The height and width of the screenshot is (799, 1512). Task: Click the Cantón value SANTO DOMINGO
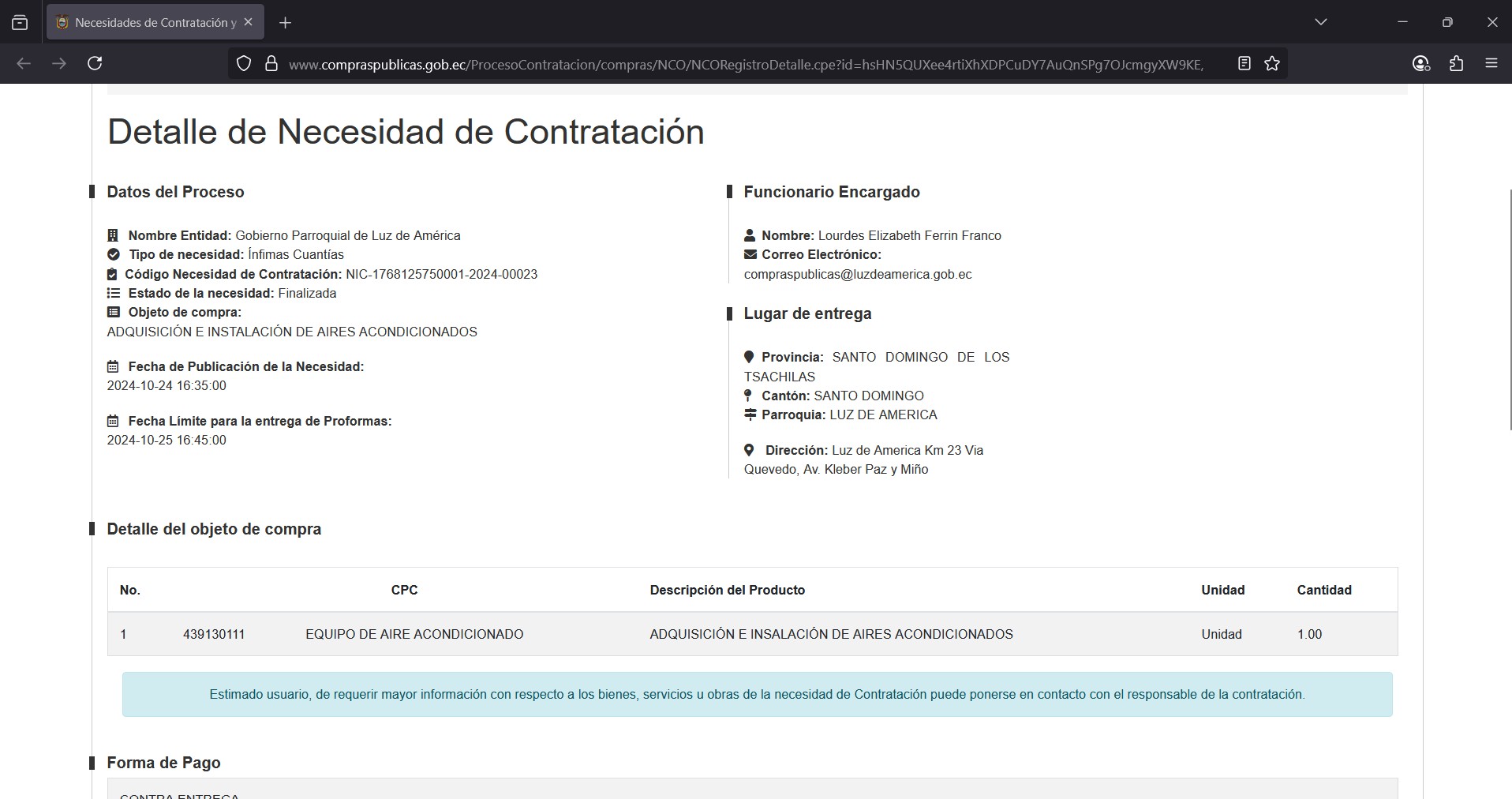pos(869,396)
